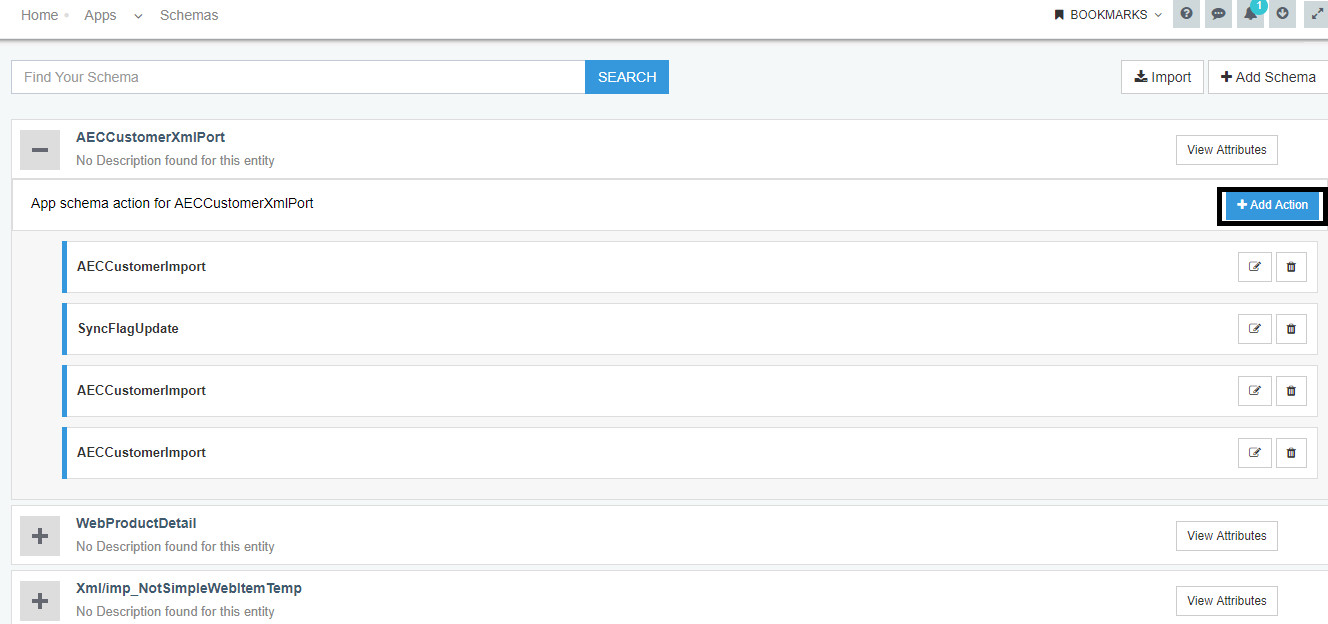Open the BOOKMARKS dropdown chevron
This screenshot has height=624, width=1328.
[x=1157, y=15]
